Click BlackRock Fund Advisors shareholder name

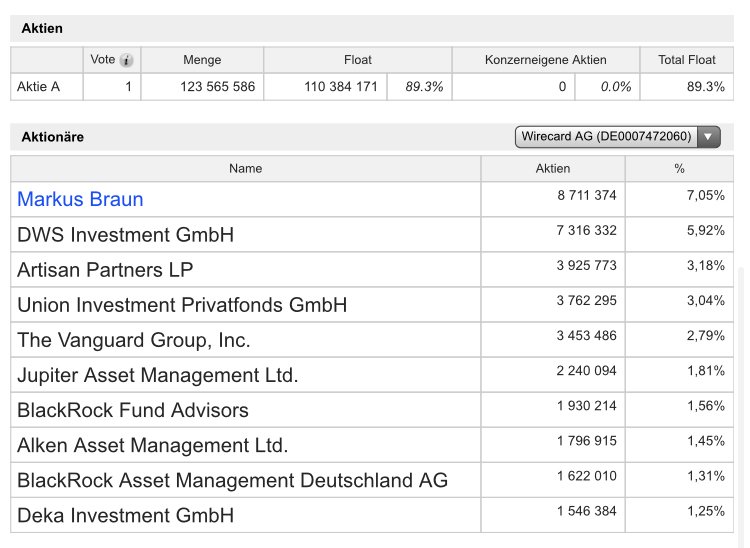pyautogui.click(x=132, y=410)
